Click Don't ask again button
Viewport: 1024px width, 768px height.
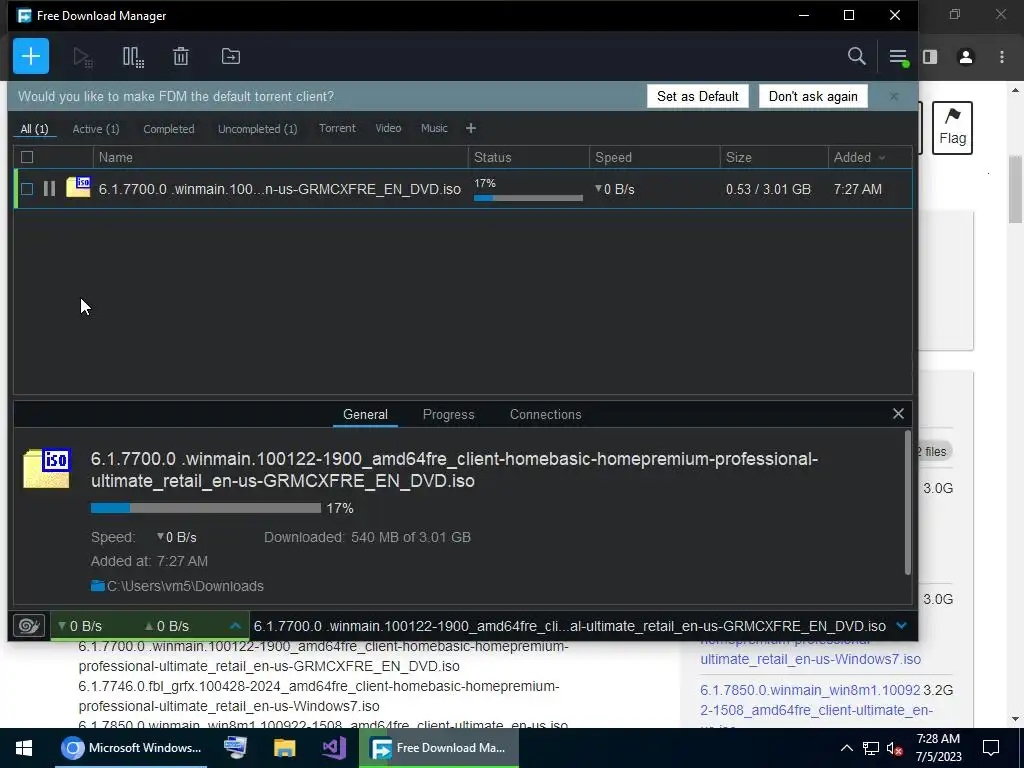pos(813,96)
